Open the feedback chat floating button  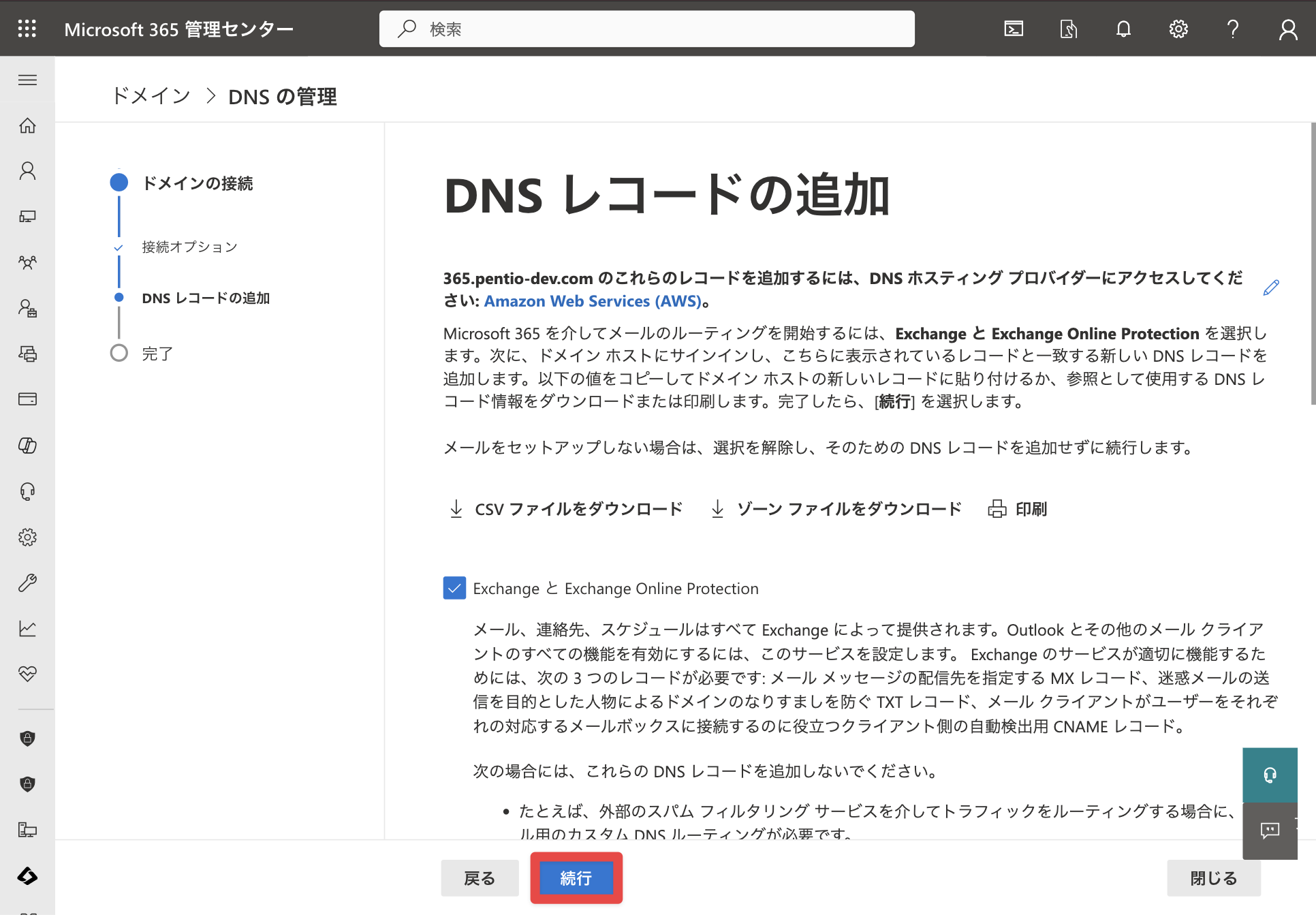coord(1270,831)
